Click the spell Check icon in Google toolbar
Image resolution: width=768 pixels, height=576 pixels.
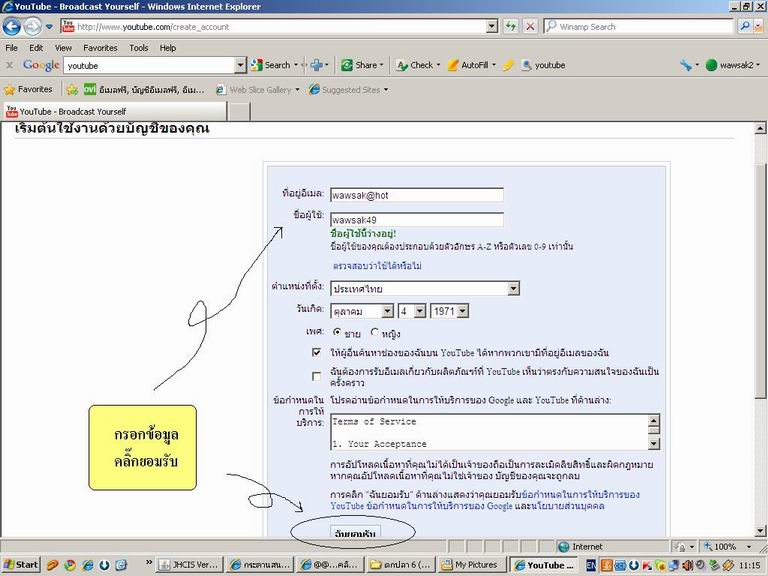tap(402, 65)
